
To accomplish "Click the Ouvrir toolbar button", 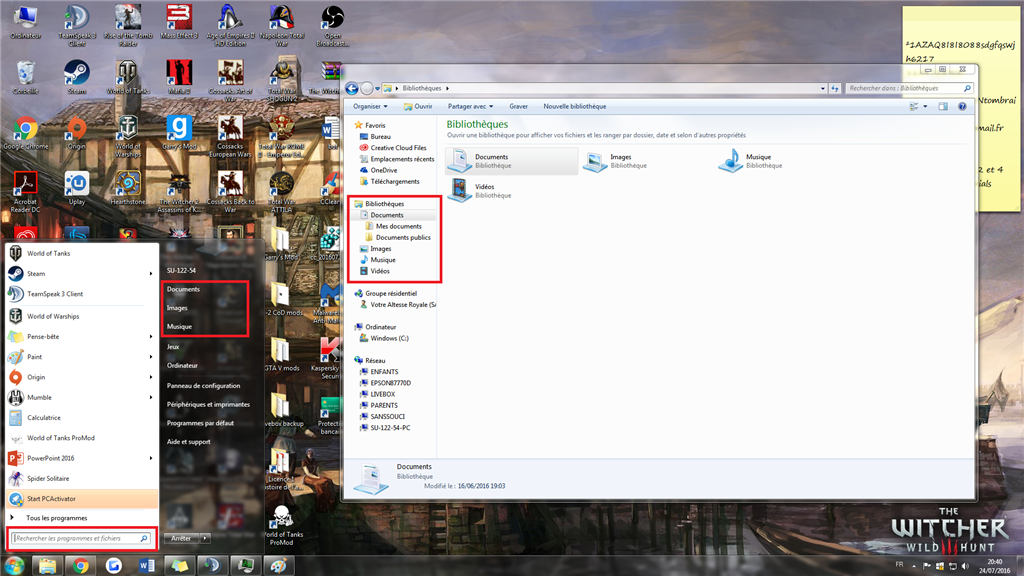I will click(418, 106).
